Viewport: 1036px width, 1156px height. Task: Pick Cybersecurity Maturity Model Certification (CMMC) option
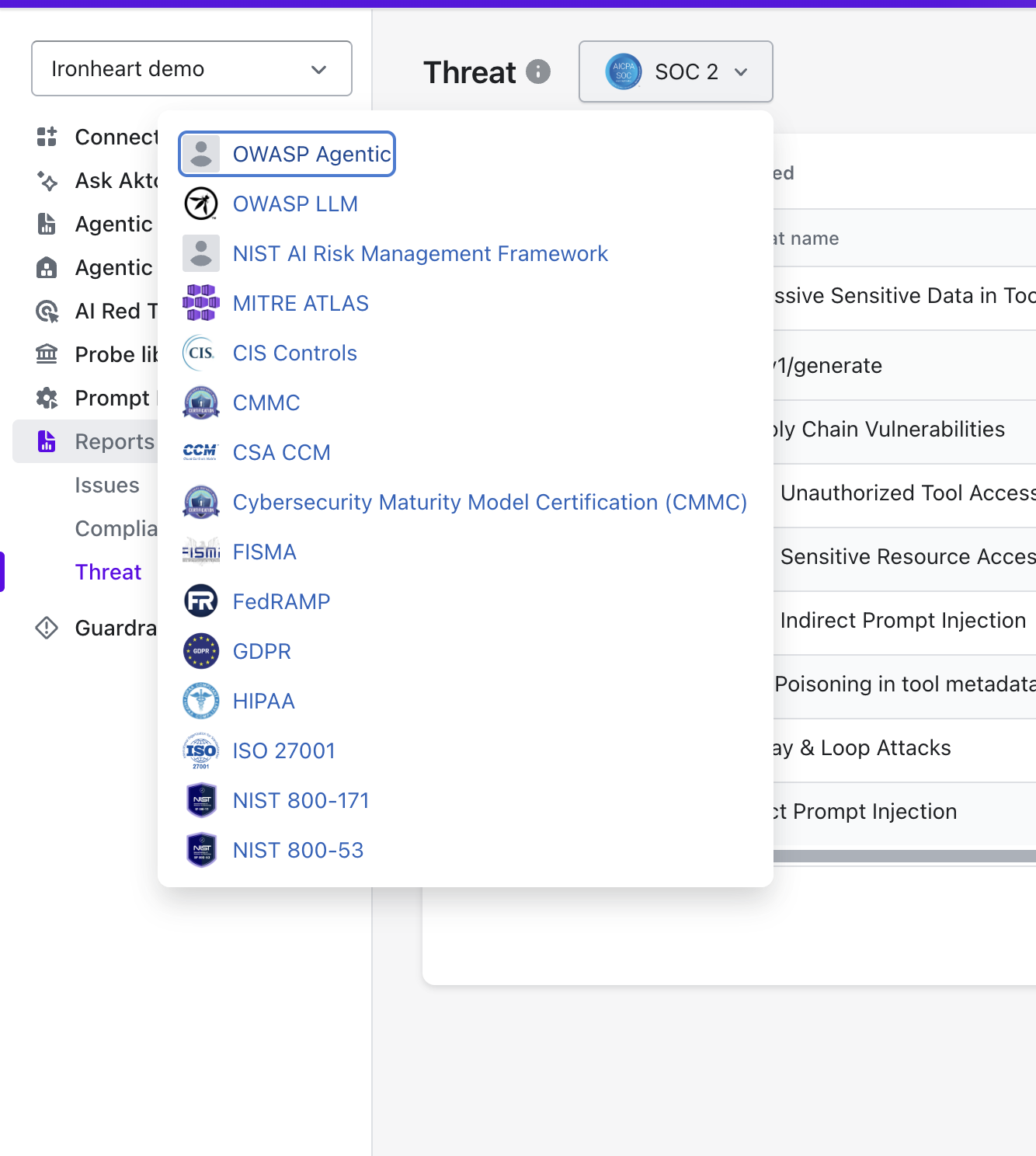[489, 502]
